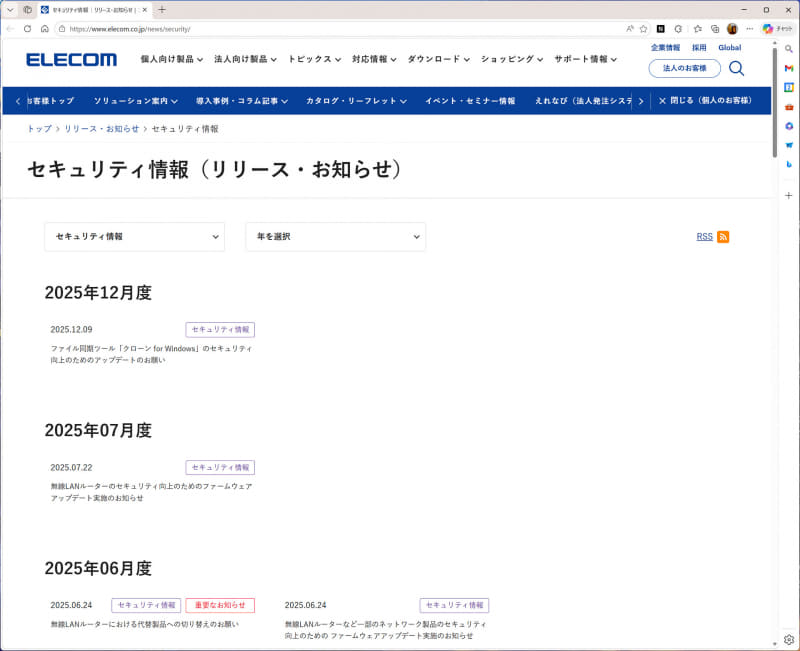The image size is (800, 651).
Task: Open the セキュリティ情報 category dropdown
Action: (134, 236)
